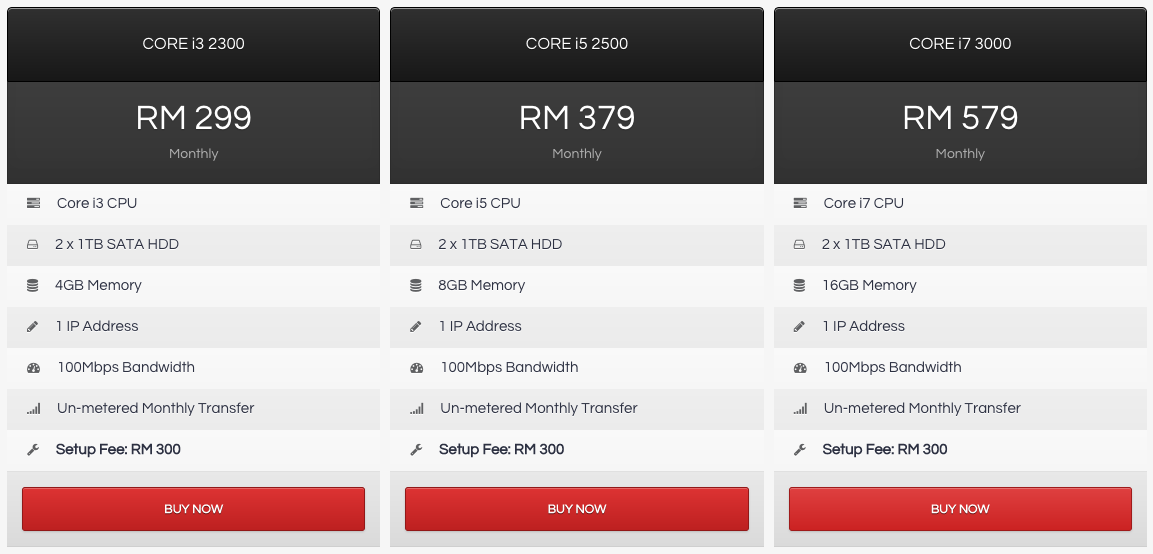Viewport: 1153px width, 554px height.
Task: Select the CORE i5 2500 plan title
Action: coord(576,44)
